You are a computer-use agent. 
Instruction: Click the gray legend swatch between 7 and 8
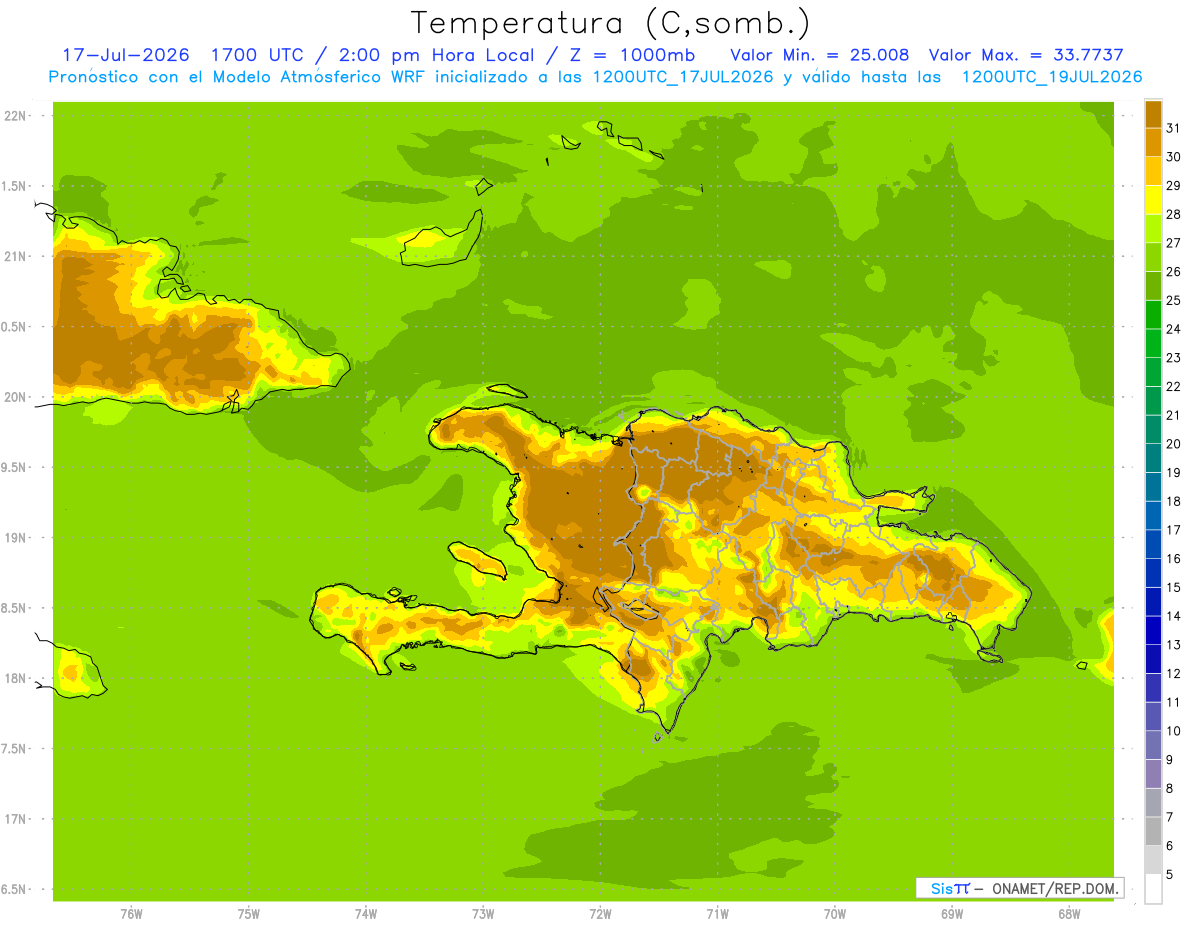(1153, 803)
